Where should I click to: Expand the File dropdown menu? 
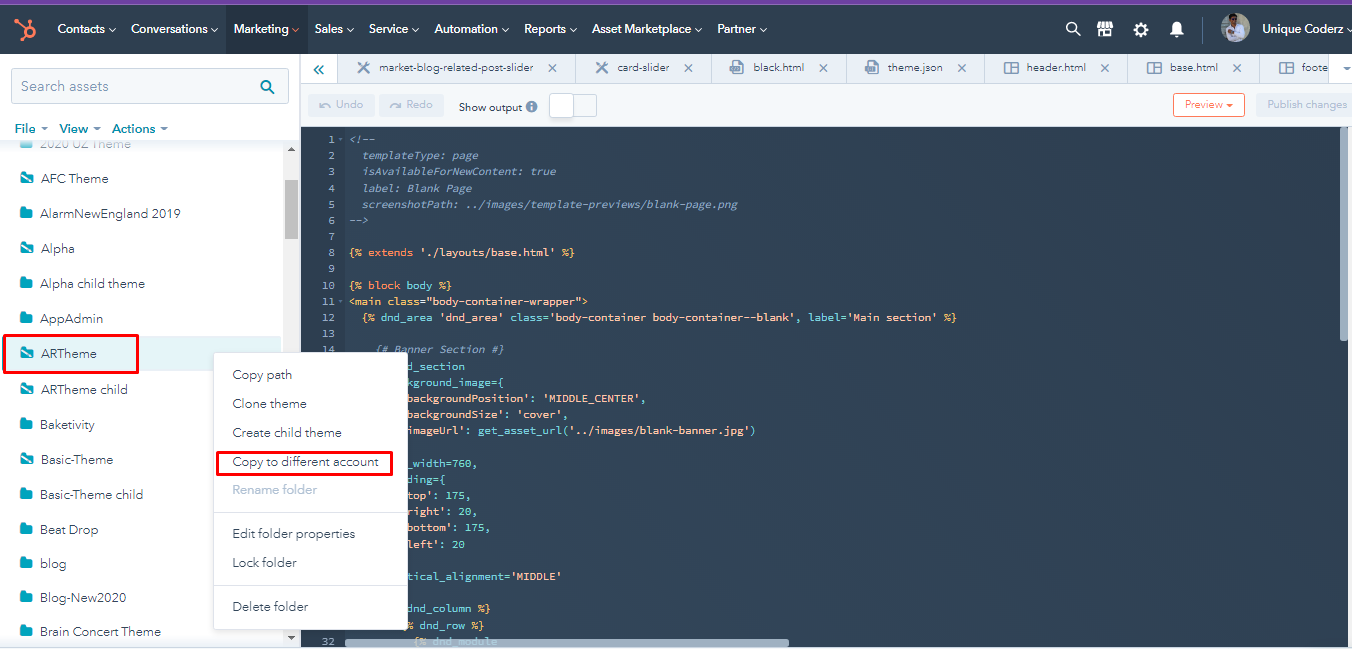(x=30, y=129)
